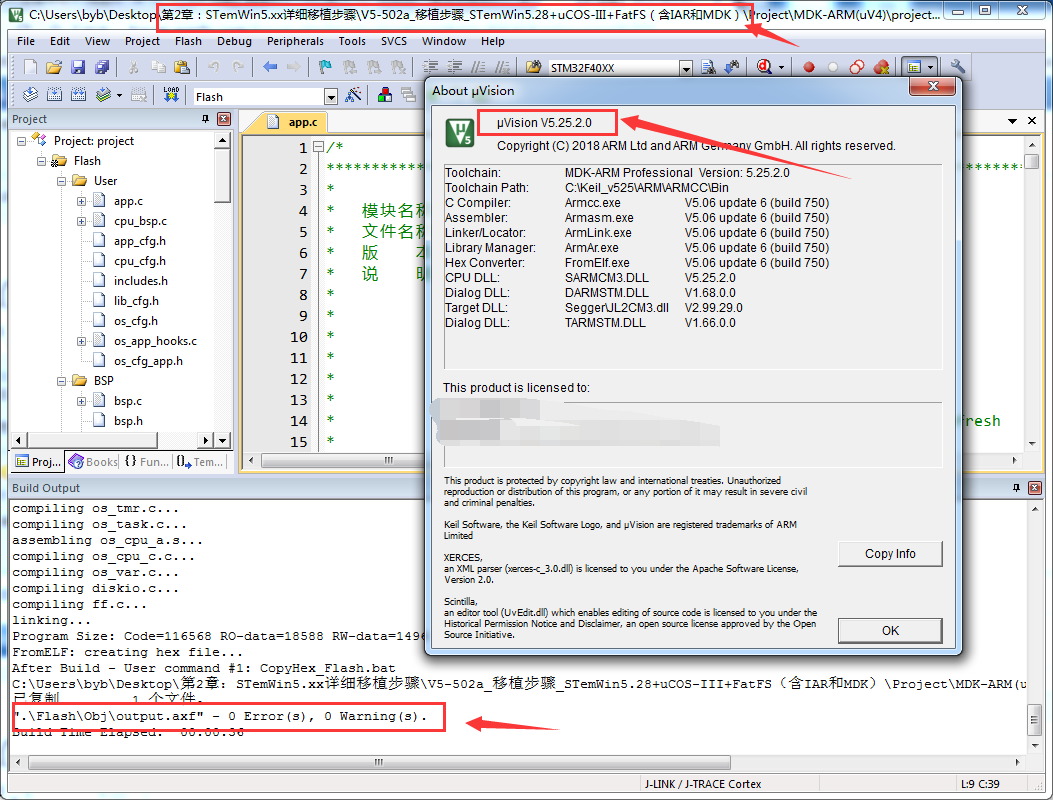The width and height of the screenshot is (1053, 800).
Task: Paste clipboard contents from toolbar
Action: tap(182, 67)
